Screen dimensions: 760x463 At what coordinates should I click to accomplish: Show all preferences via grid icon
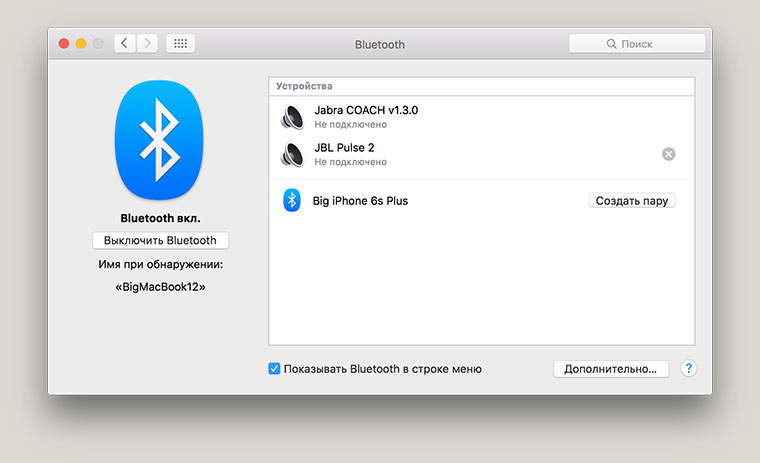180,43
